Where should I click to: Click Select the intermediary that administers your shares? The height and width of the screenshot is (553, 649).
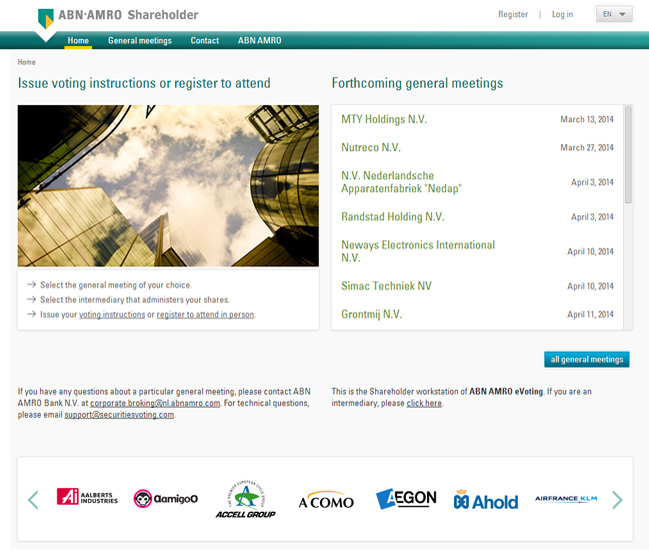[135, 300]
